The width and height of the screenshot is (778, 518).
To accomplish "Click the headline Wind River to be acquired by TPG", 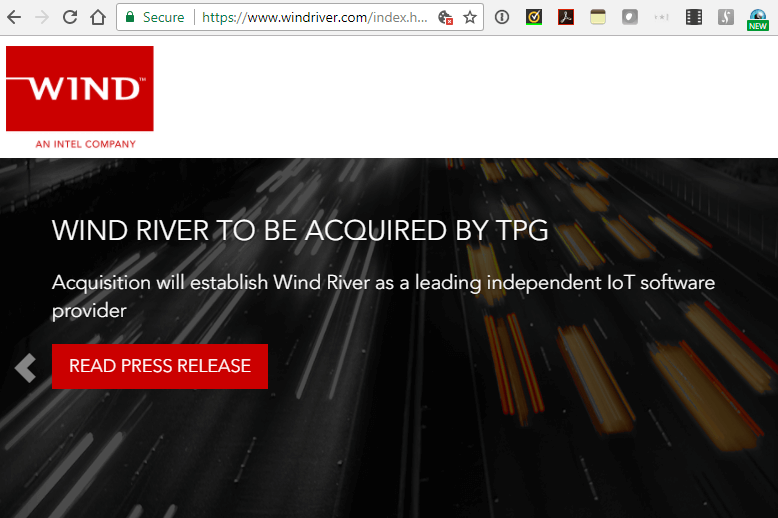I will pos(300,230).
